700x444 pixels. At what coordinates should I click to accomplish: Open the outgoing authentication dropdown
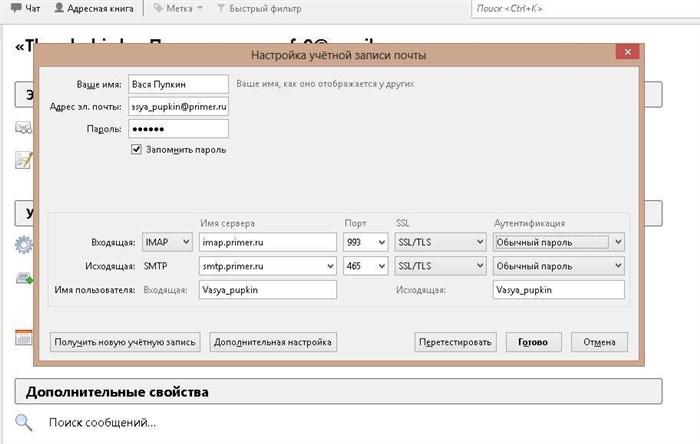[558, 266]
